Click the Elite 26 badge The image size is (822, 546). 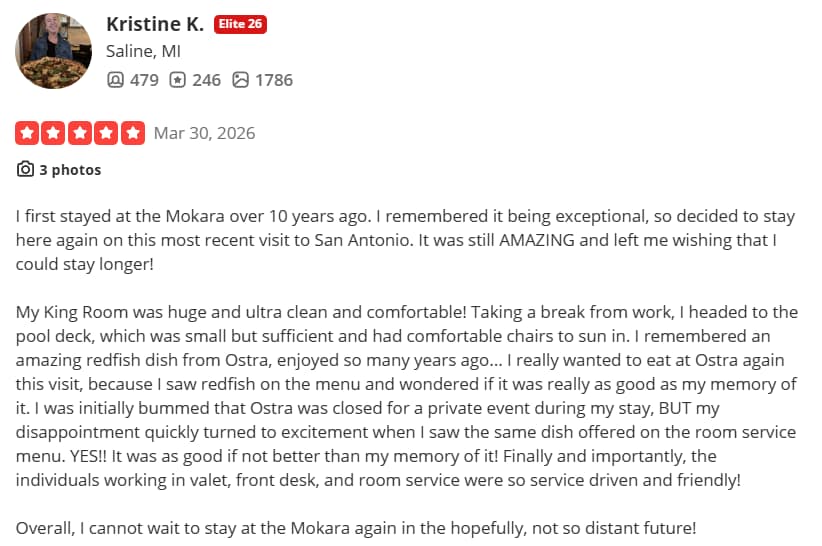pos(240,24)
